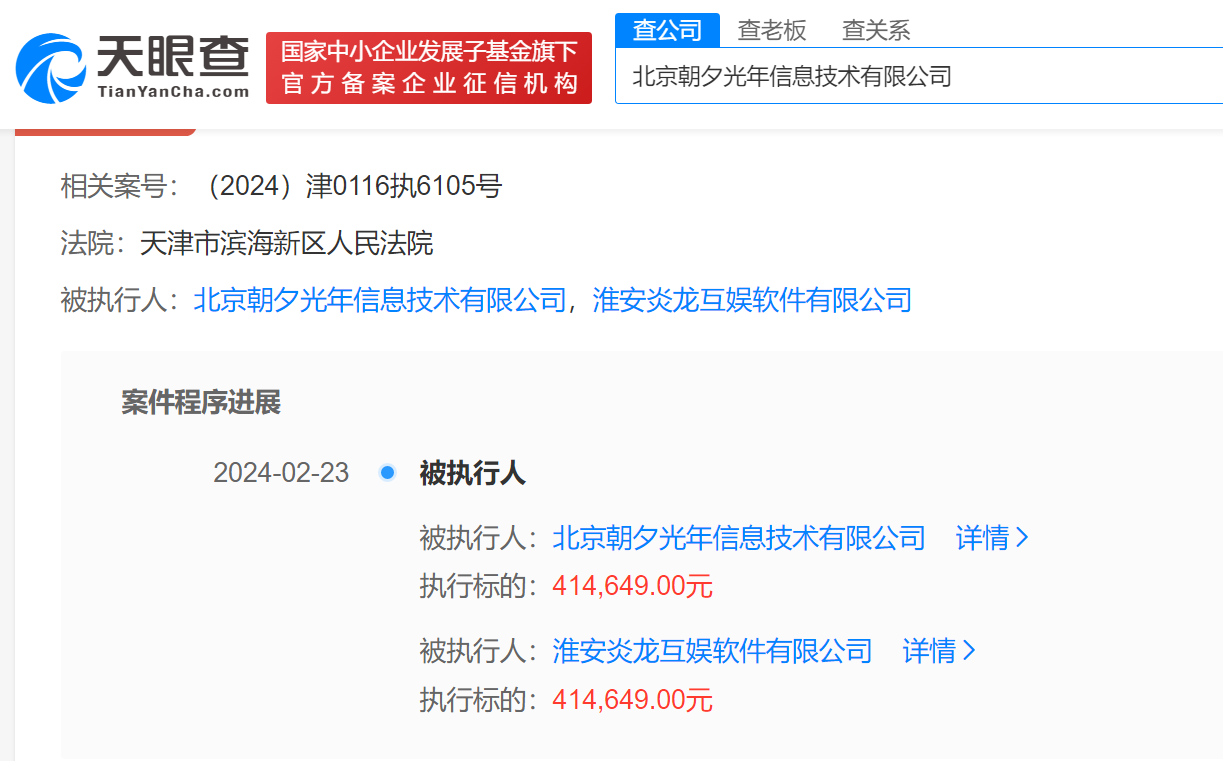The height and width of the screenshot is (761, 1223).
Task: Click the blue timeline dot for 2024-02-23
Action: coord(387,472)
